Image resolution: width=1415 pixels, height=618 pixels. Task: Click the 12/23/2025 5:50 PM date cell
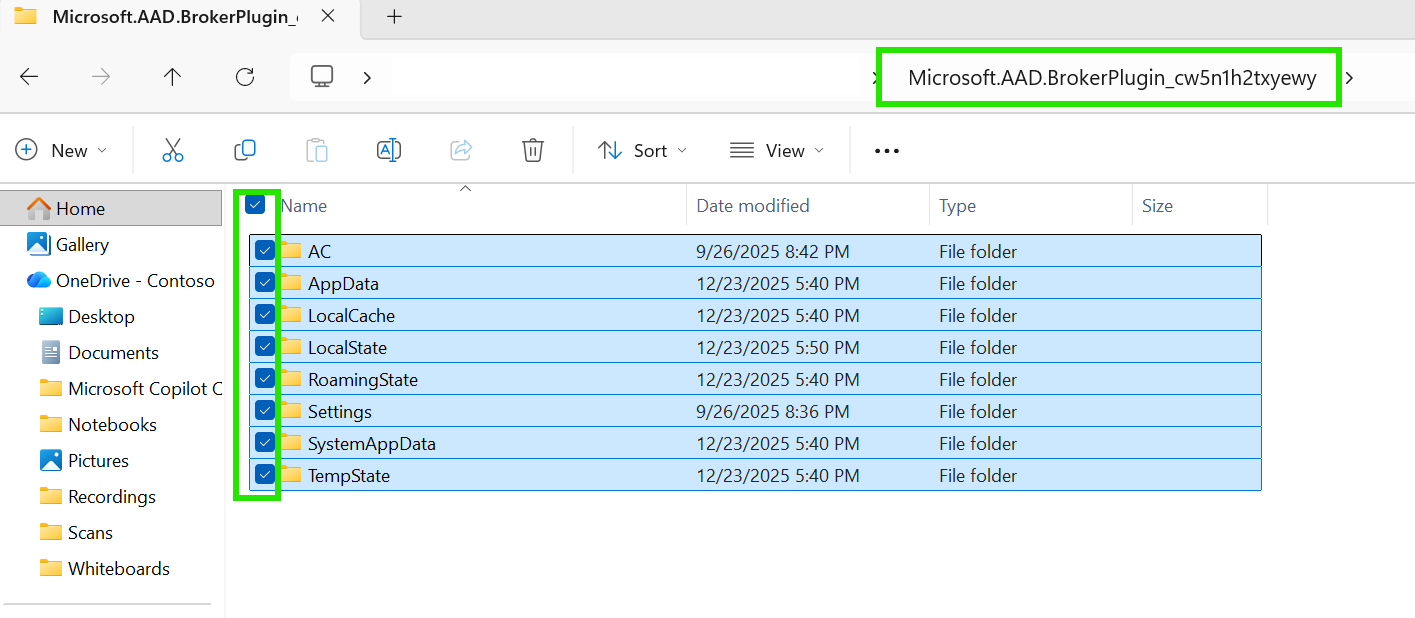(778, 348)
